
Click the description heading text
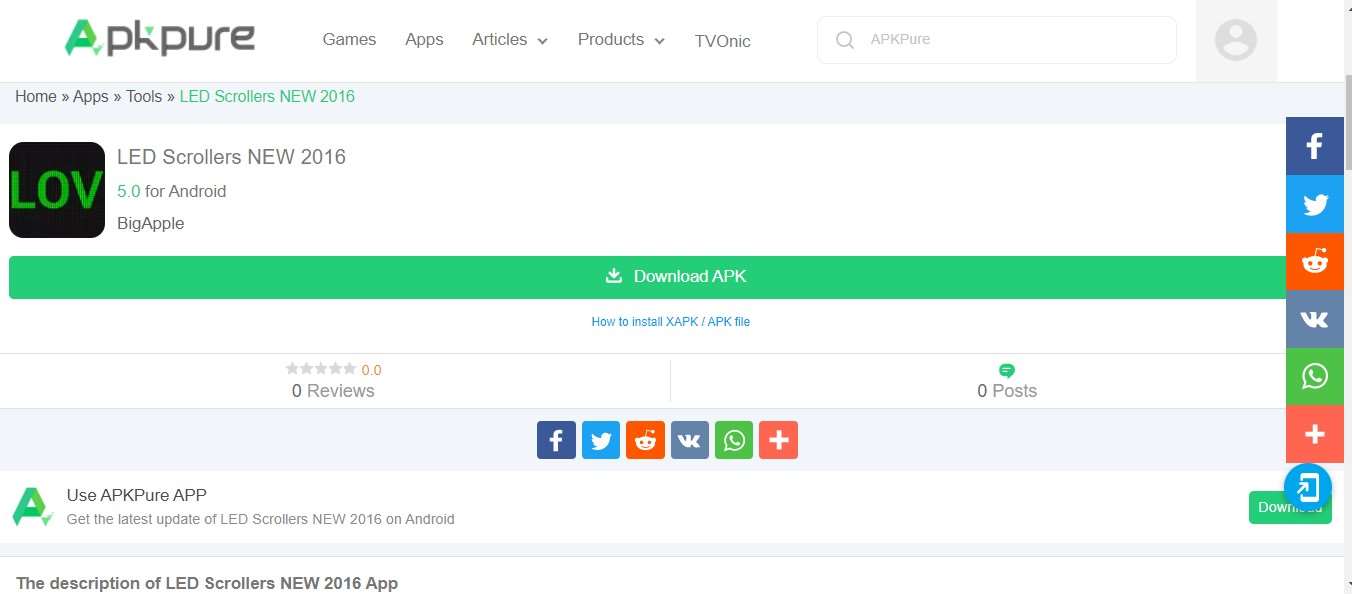(207, 583)
